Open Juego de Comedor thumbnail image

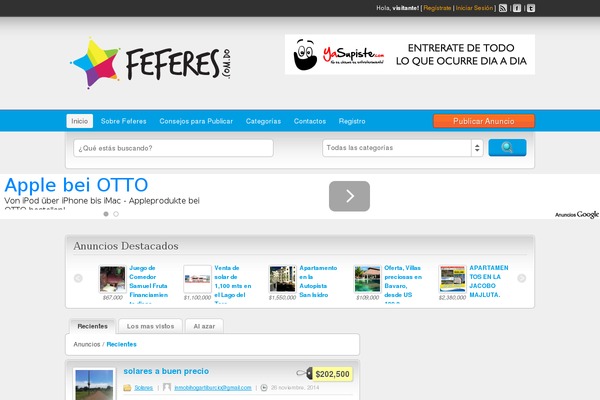(x=112, y=279)
